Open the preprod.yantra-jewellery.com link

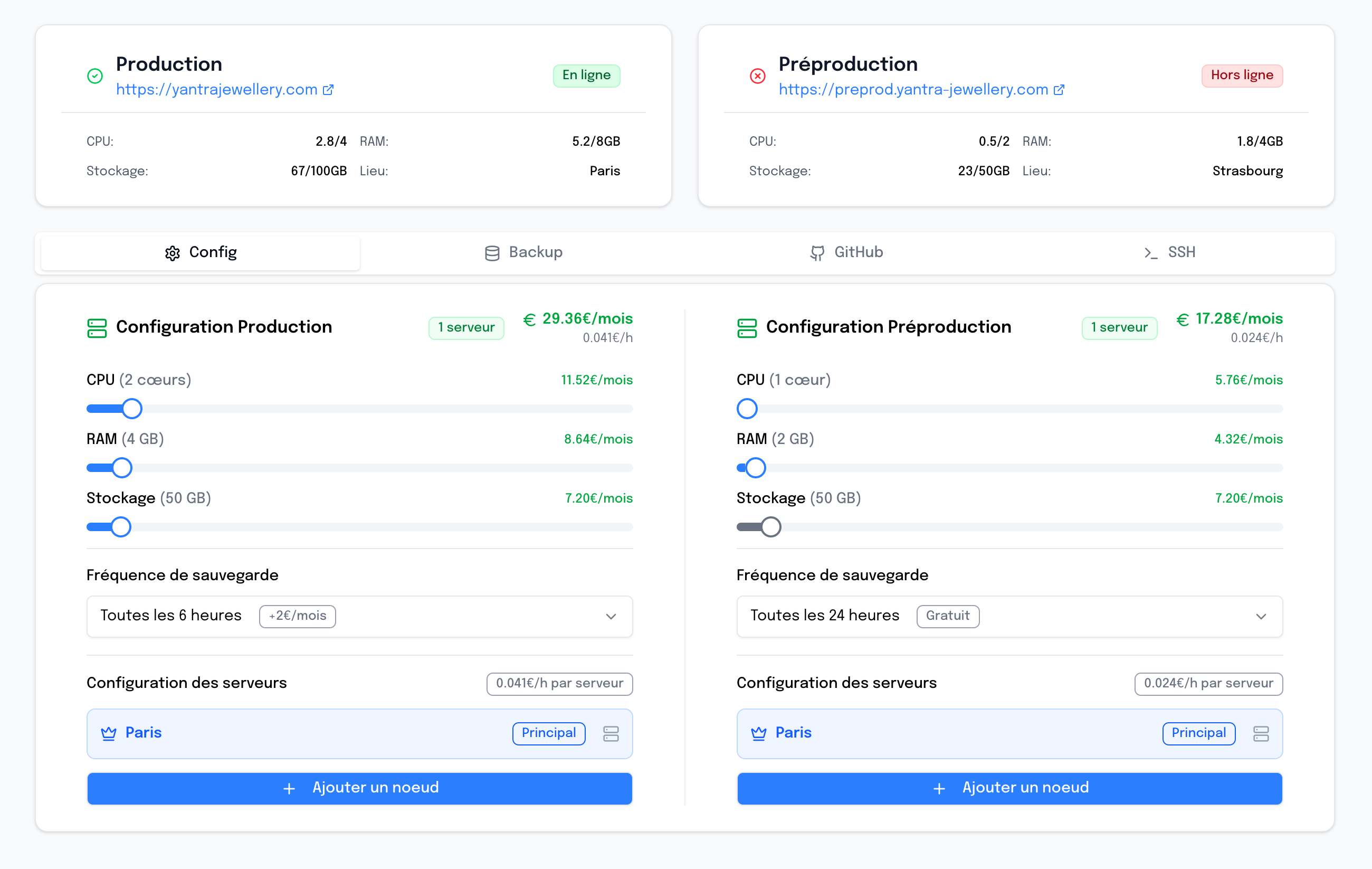[913, 90]
